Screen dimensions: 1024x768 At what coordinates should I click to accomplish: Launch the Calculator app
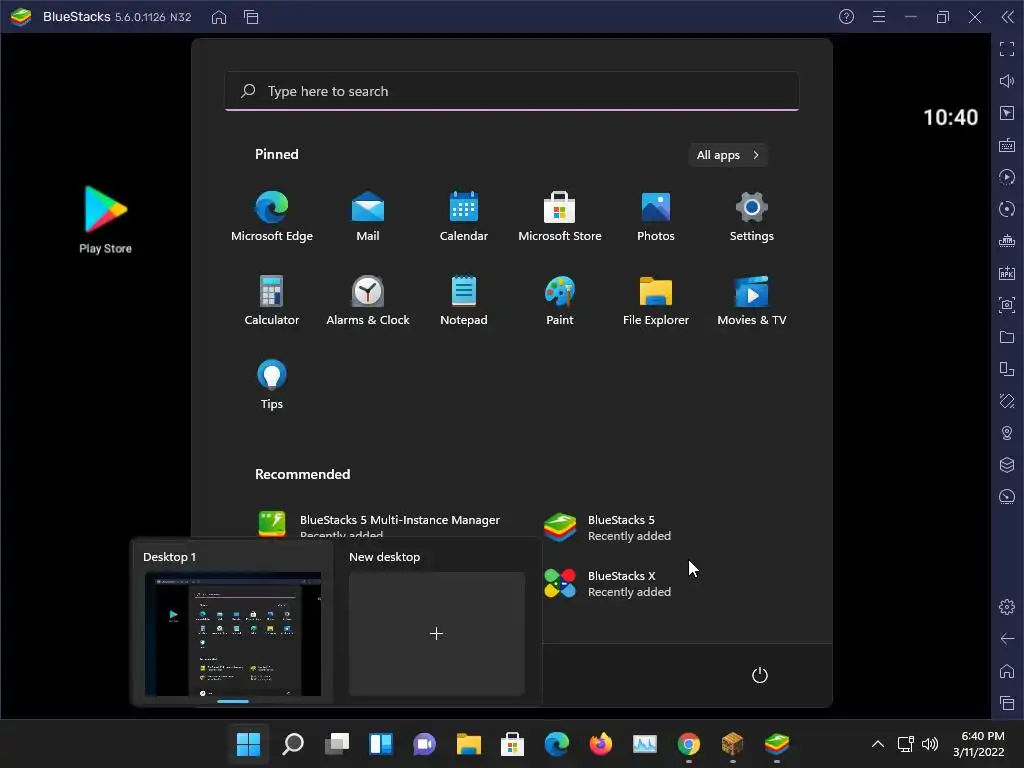click(x=272, y=300)
